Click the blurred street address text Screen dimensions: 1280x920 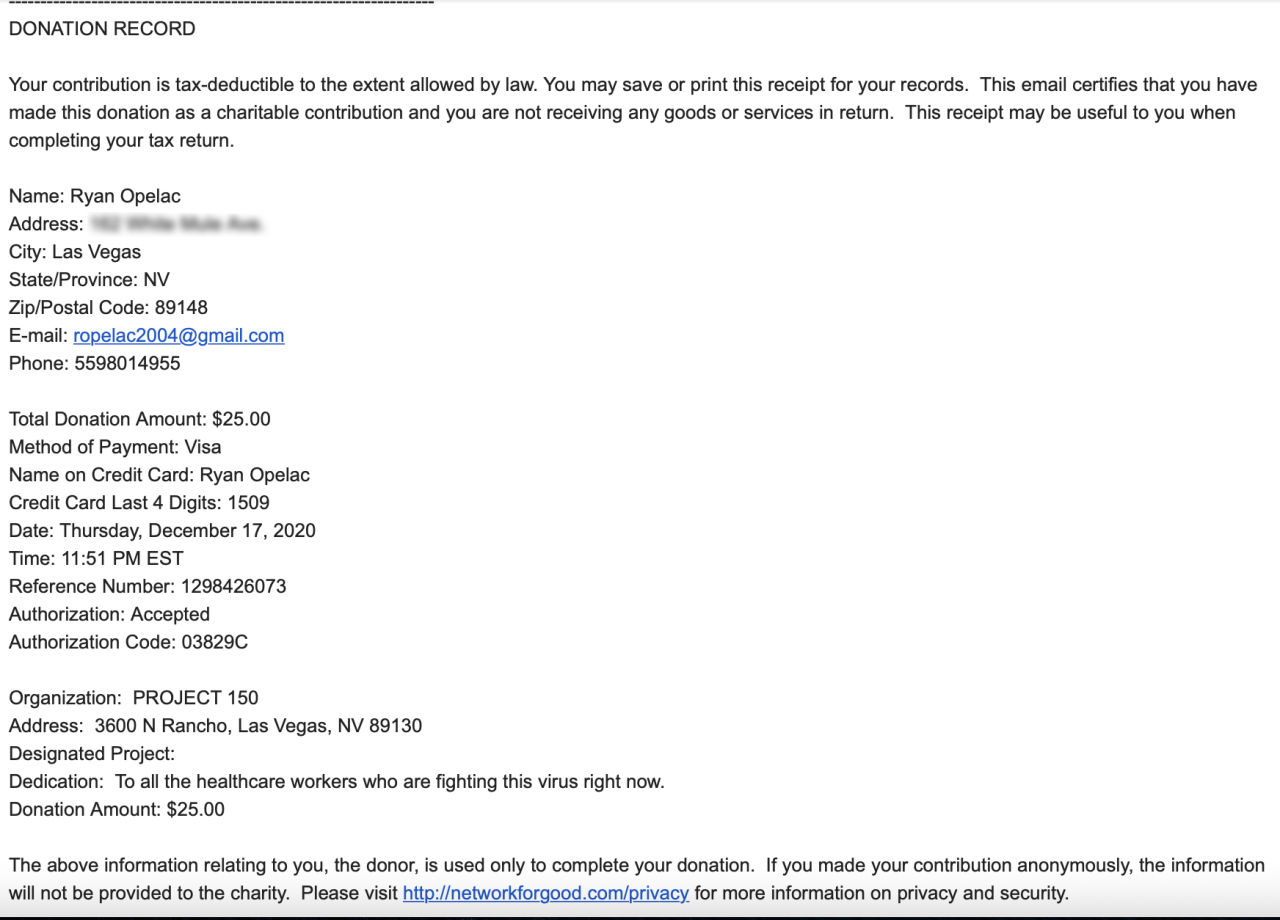[175, 224]
